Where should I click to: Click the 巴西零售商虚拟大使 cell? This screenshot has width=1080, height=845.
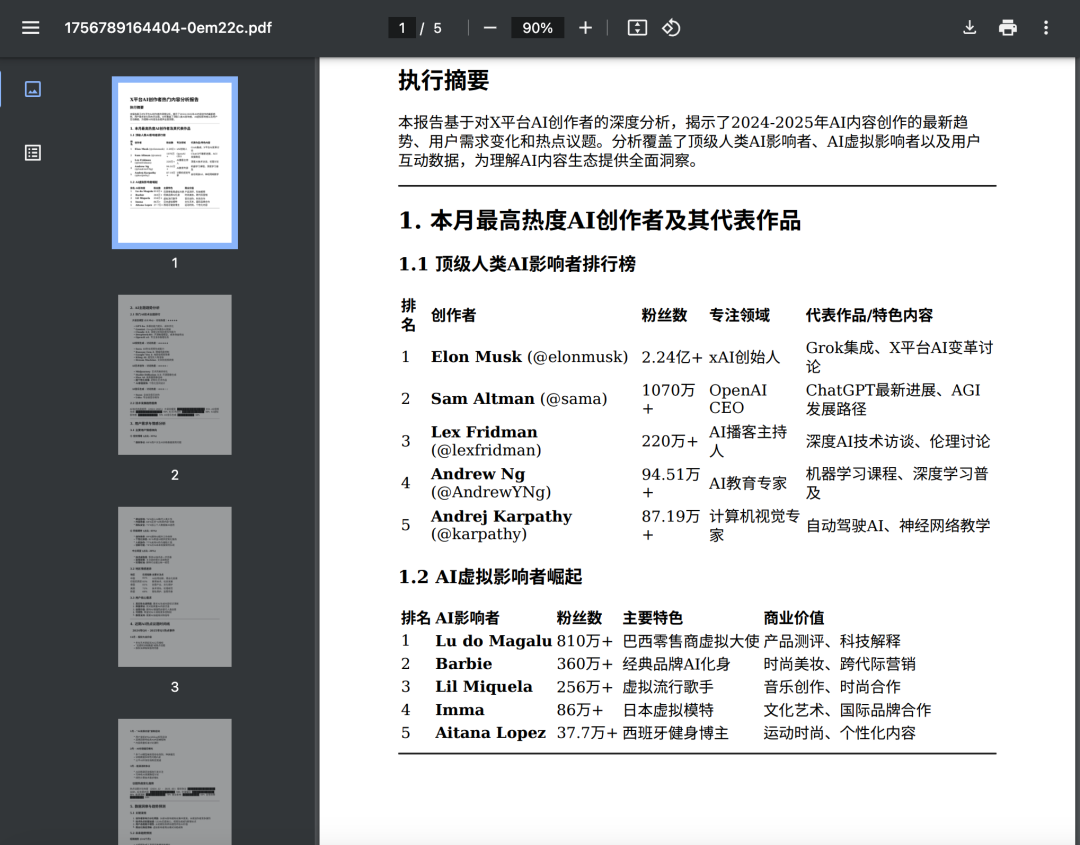tap(691, 641)
